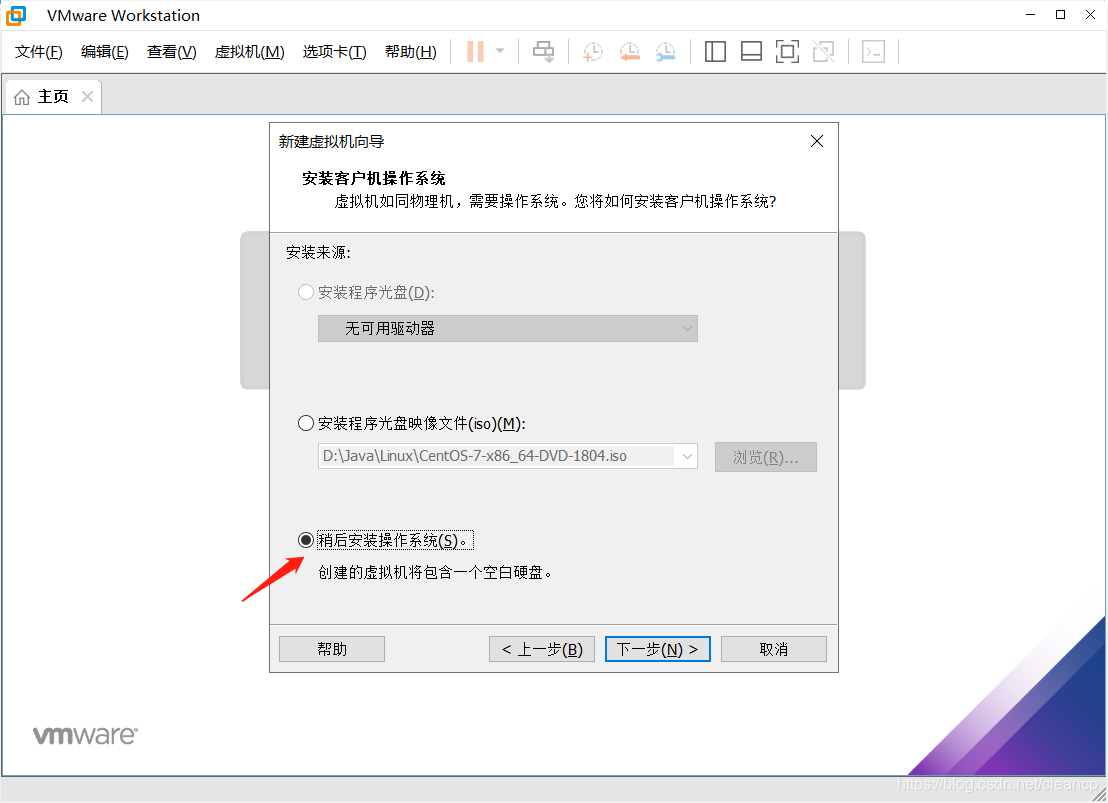
Task: Click the vmware logo on home page
Action: click(86, 735)
